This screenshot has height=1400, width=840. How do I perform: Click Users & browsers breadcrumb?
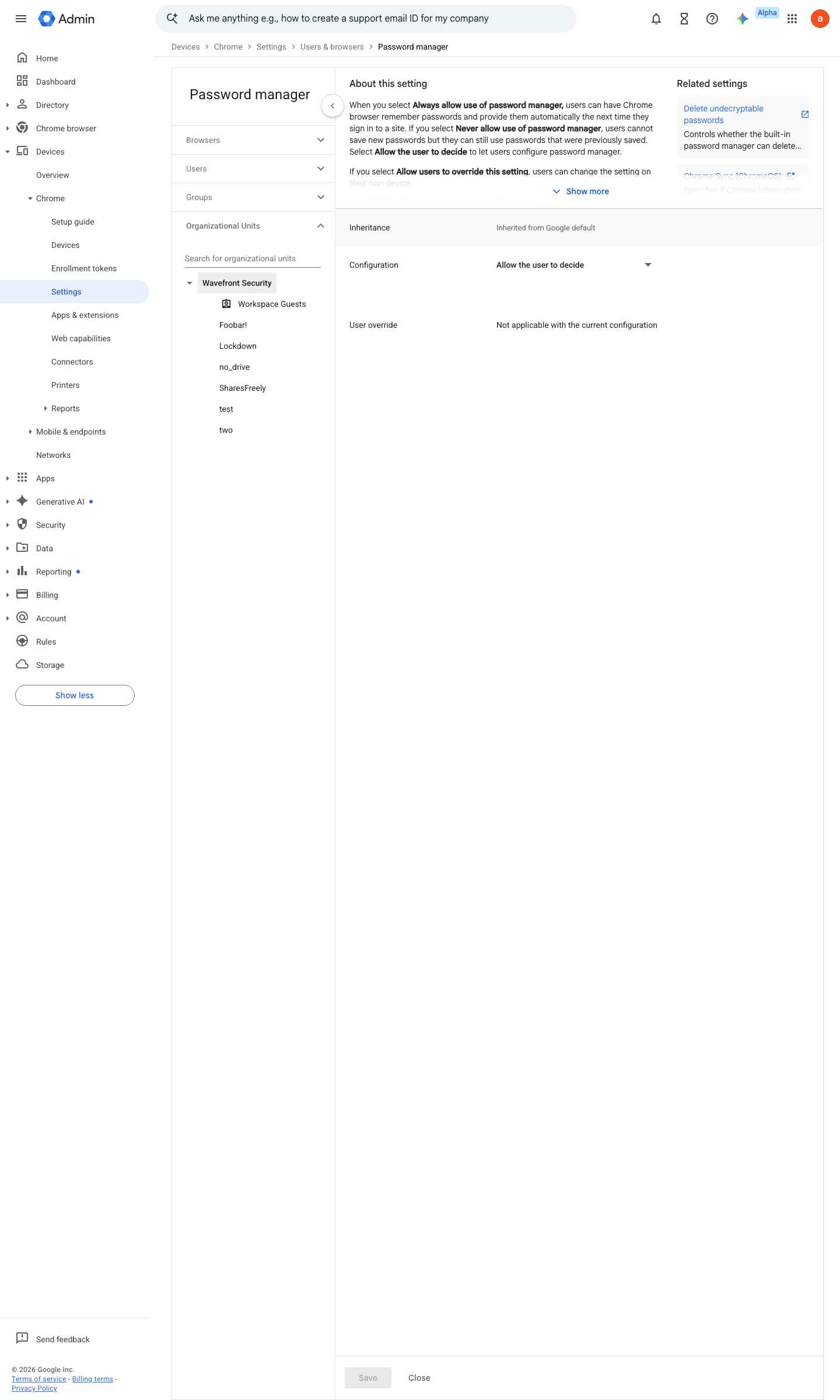(332, 47)
